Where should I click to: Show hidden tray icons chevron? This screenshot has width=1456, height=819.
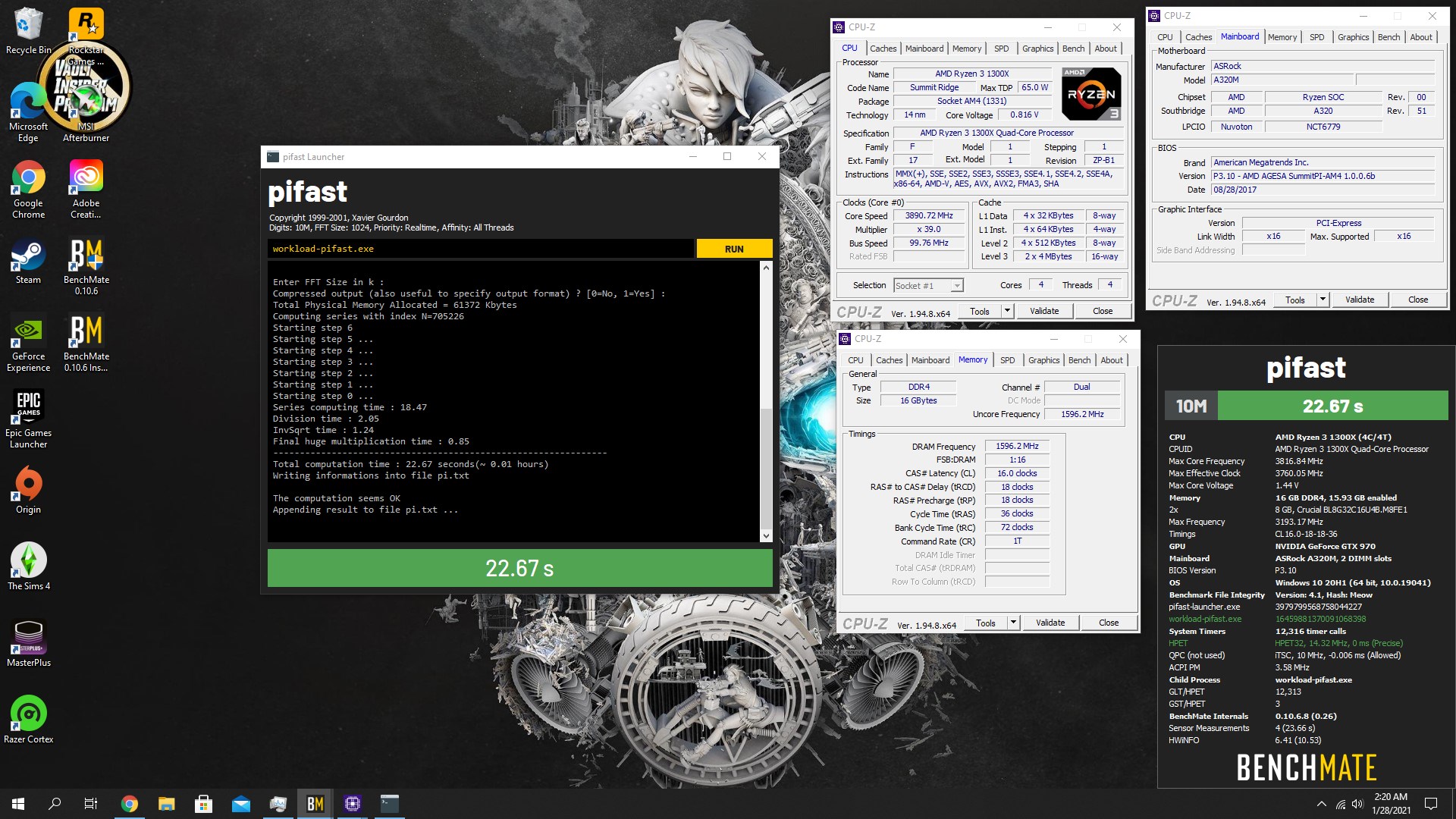(1321, 804)
